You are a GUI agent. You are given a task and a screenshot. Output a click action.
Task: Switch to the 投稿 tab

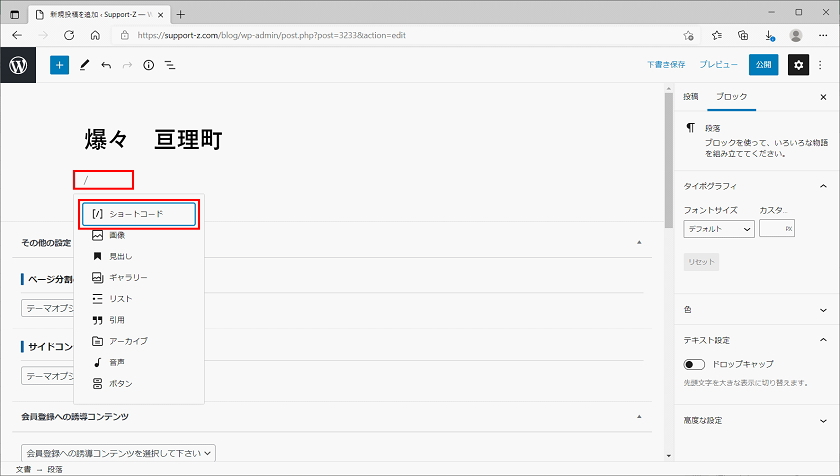coord(690,97)
